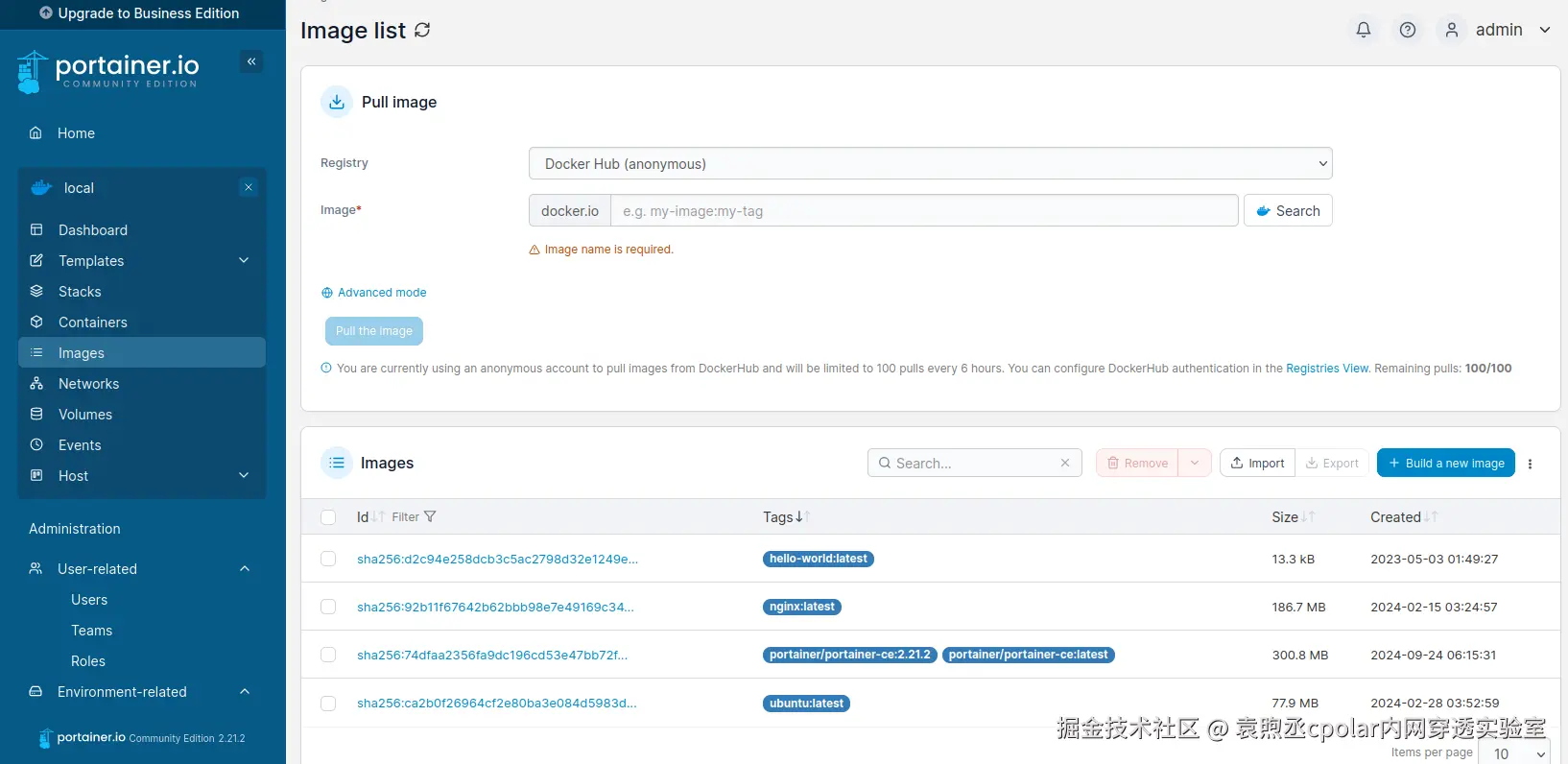Open the admin account dropdown arrow

tap(1545, 30)
